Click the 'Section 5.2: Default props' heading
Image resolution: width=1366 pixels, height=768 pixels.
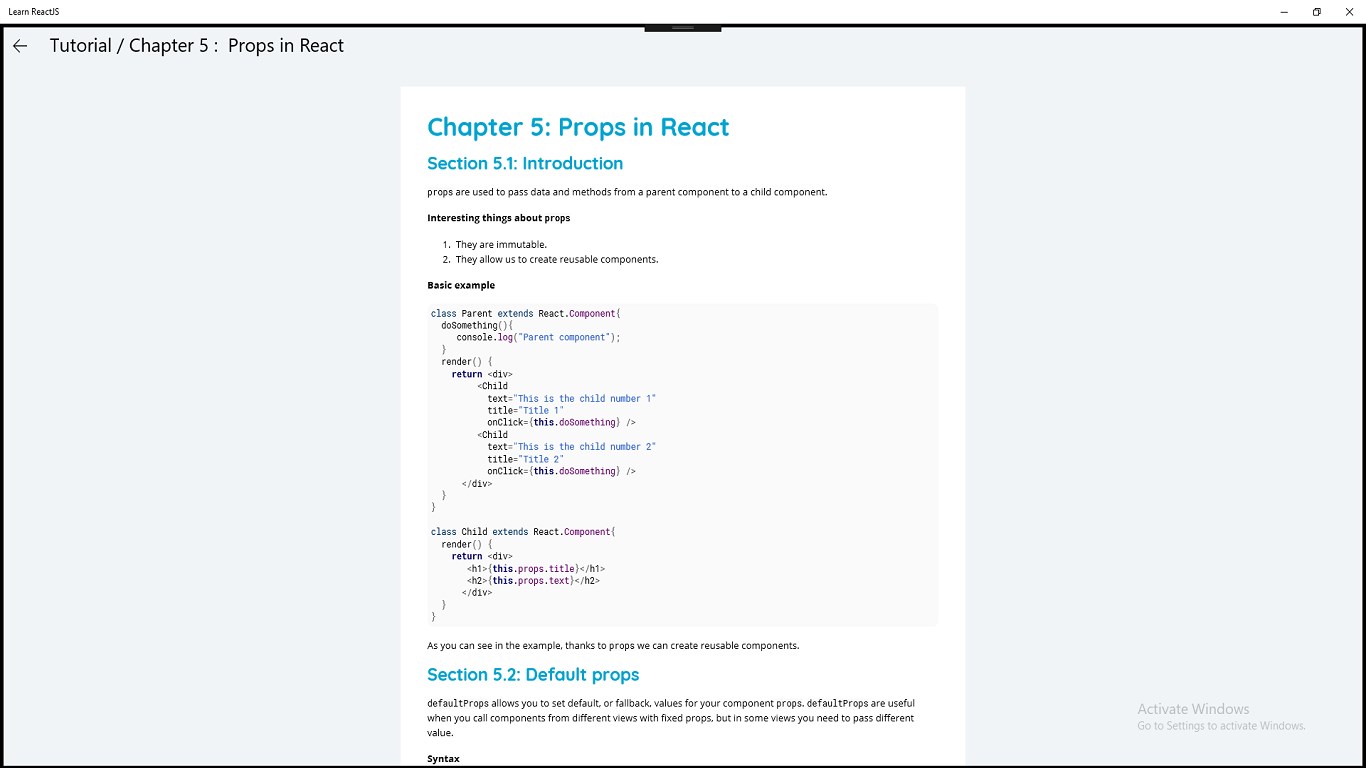click(x=533, y=674)
